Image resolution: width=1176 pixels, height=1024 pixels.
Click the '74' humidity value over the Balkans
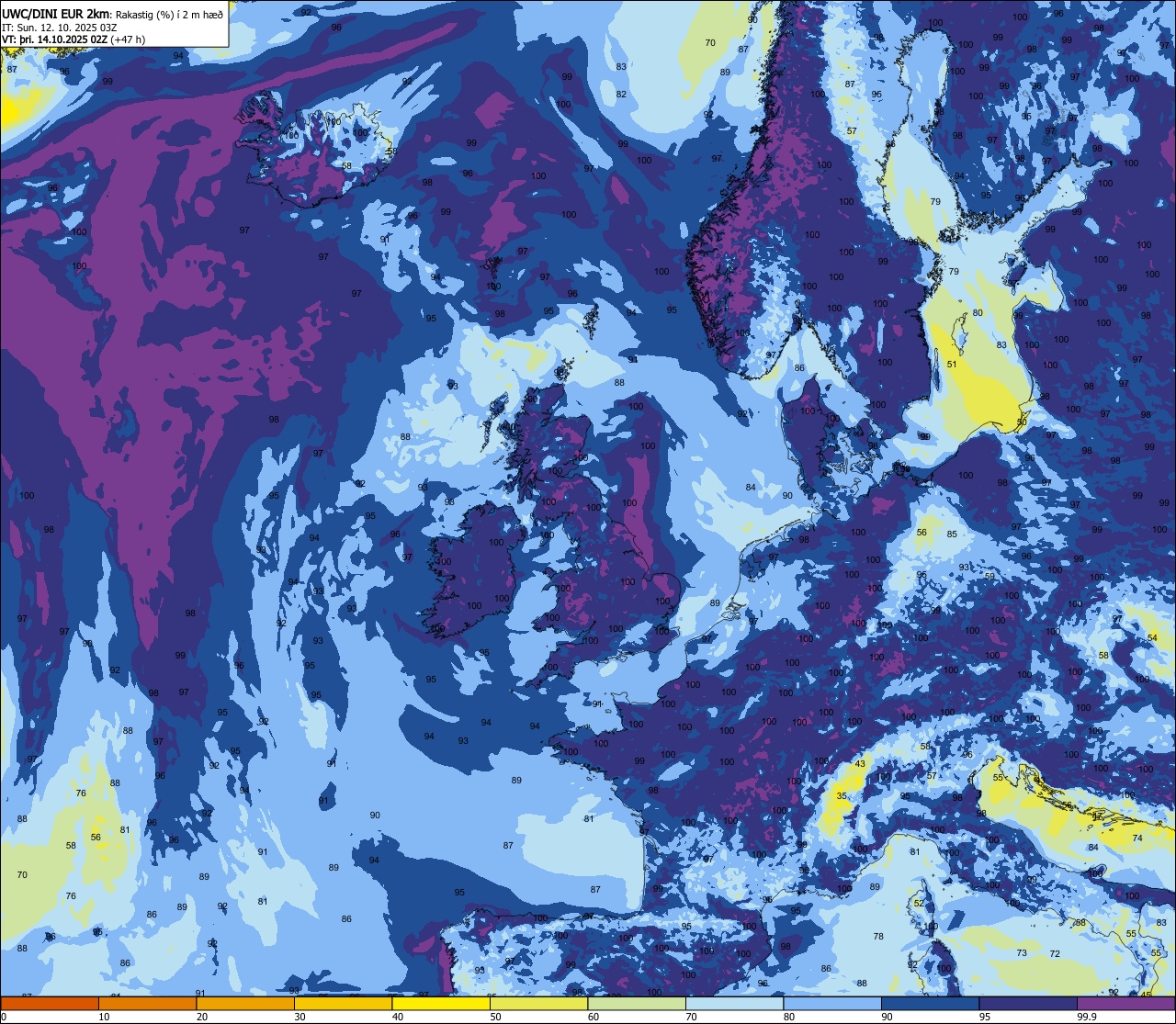coord(1137,838)
